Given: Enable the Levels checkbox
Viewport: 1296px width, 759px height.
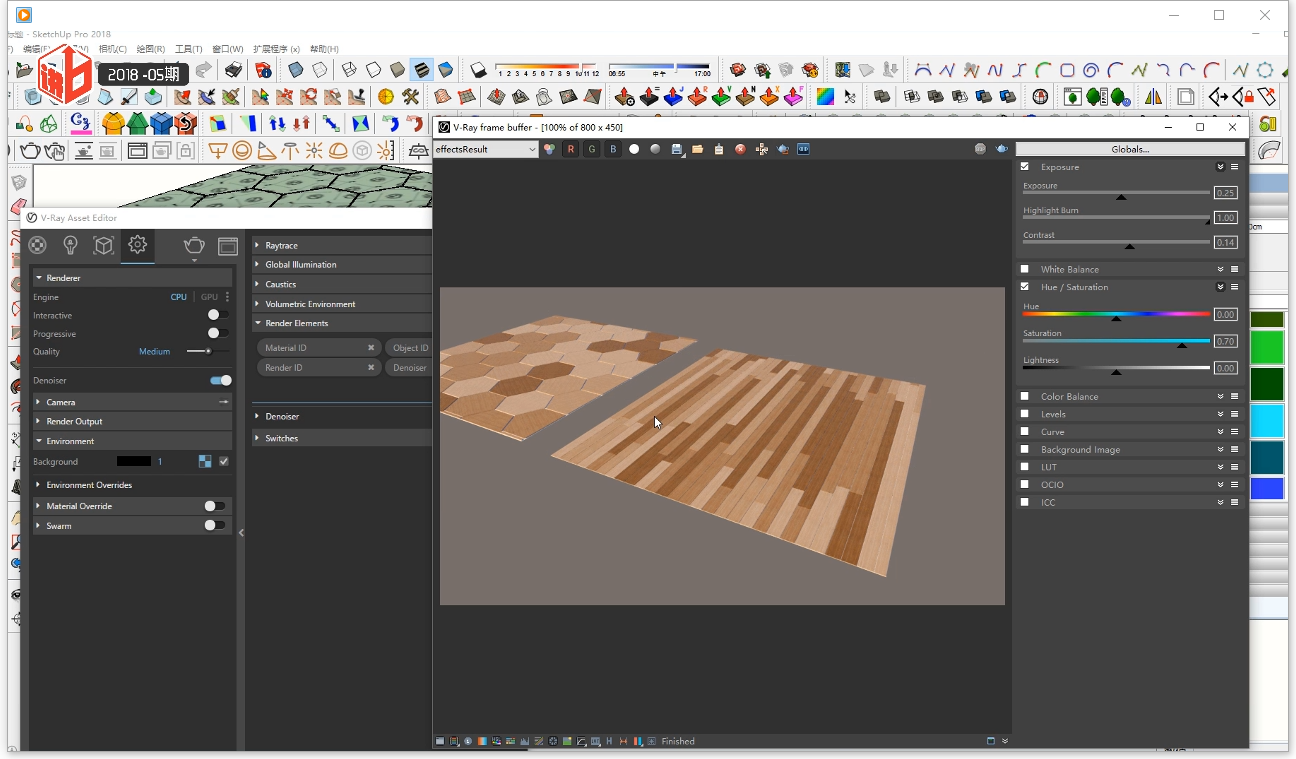Looking at the screenshot, I should pos(1024,414).
